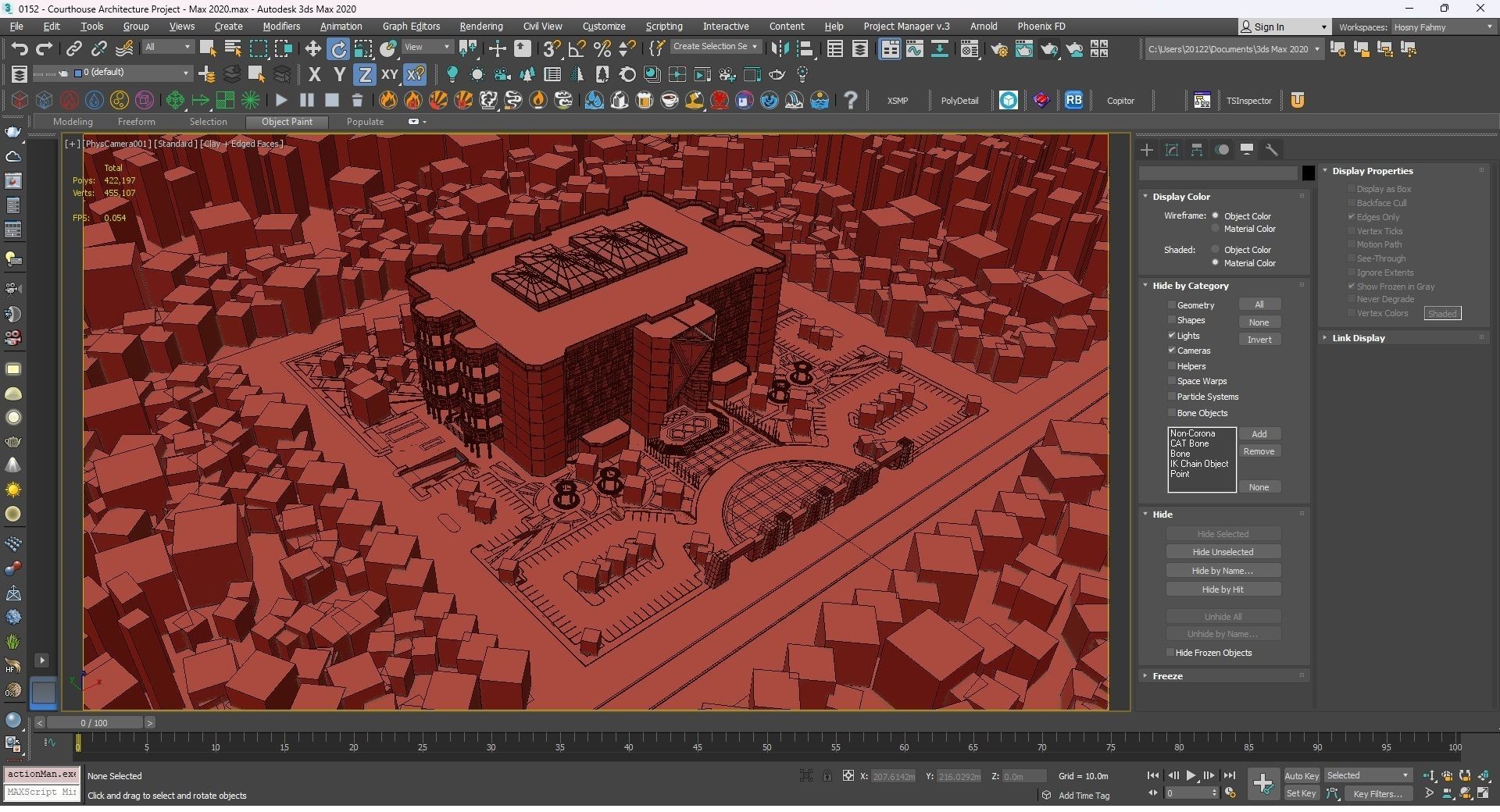Image resolution: width=1500 pixels, height=812 pixels.
Task: Open the Selected key filter dropdown
Action: [x=1368, y=775]
